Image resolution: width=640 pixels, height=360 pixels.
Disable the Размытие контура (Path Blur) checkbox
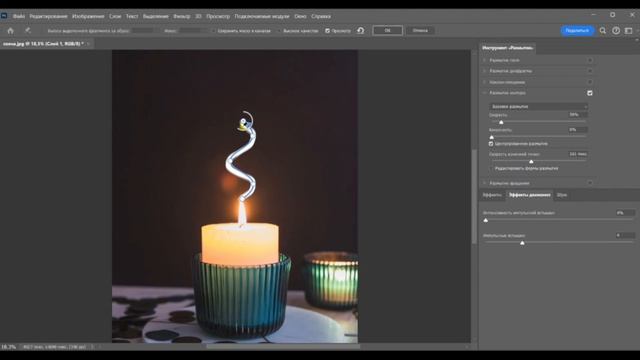(x=590, y=93)
